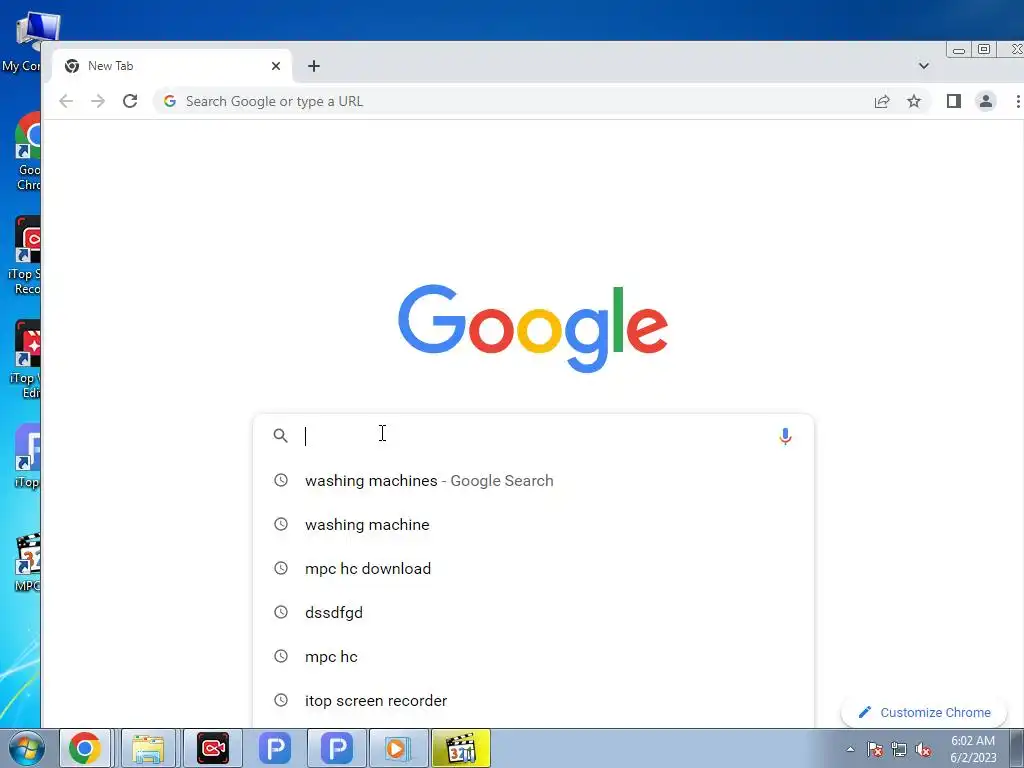
Task: Choose the mpc hc download suggestion
Action: pos(533,568)
